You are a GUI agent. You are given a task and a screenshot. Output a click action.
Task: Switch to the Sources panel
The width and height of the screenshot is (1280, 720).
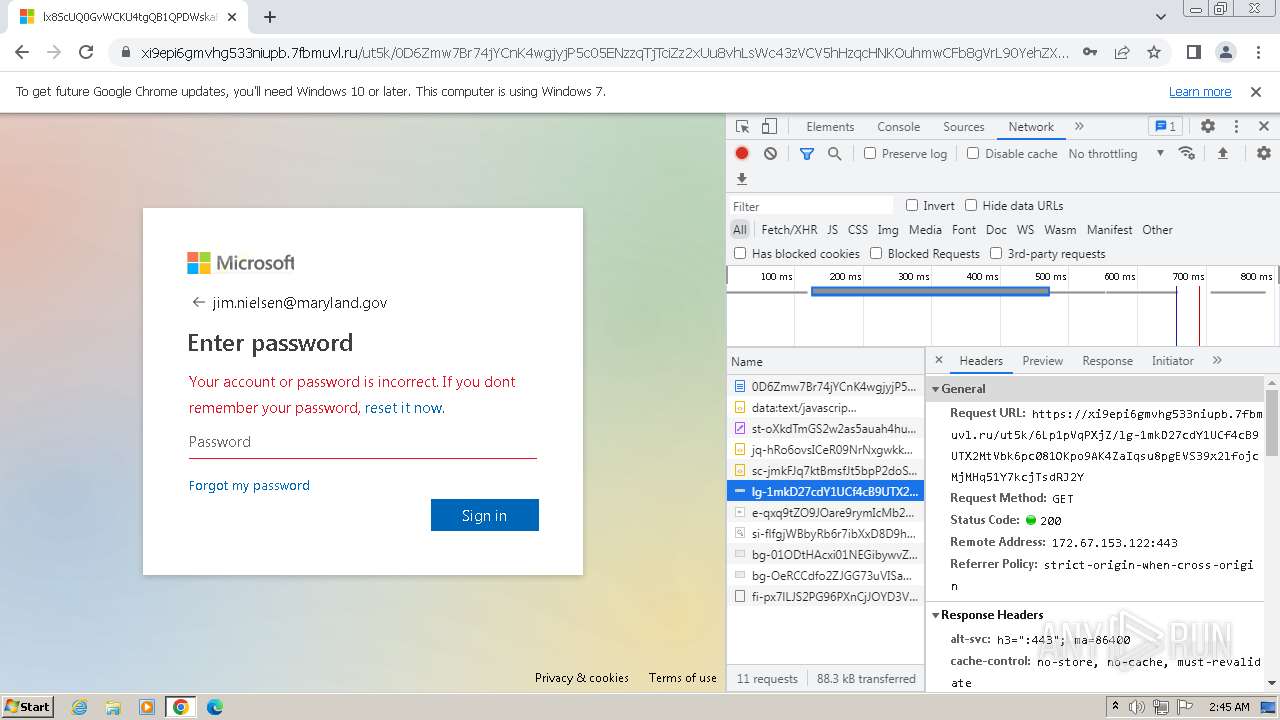[x=964, y=127]
